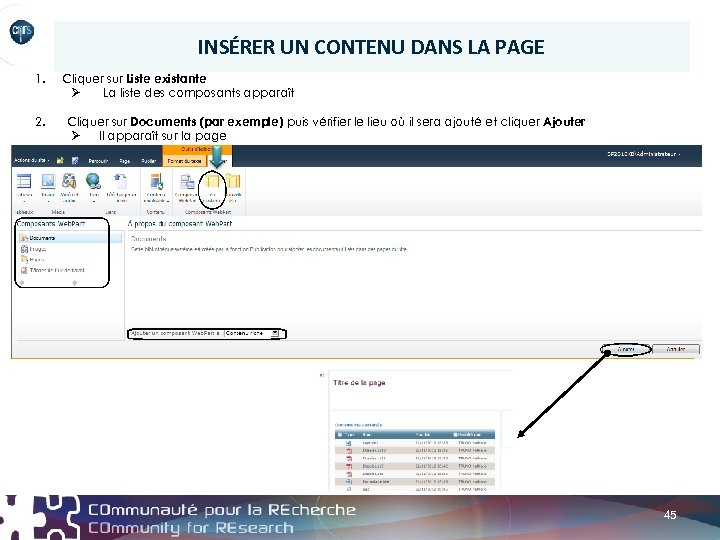Open the arrow below the Lien button
This screenshot has width=720, height=540.
(x=94, y=201)
